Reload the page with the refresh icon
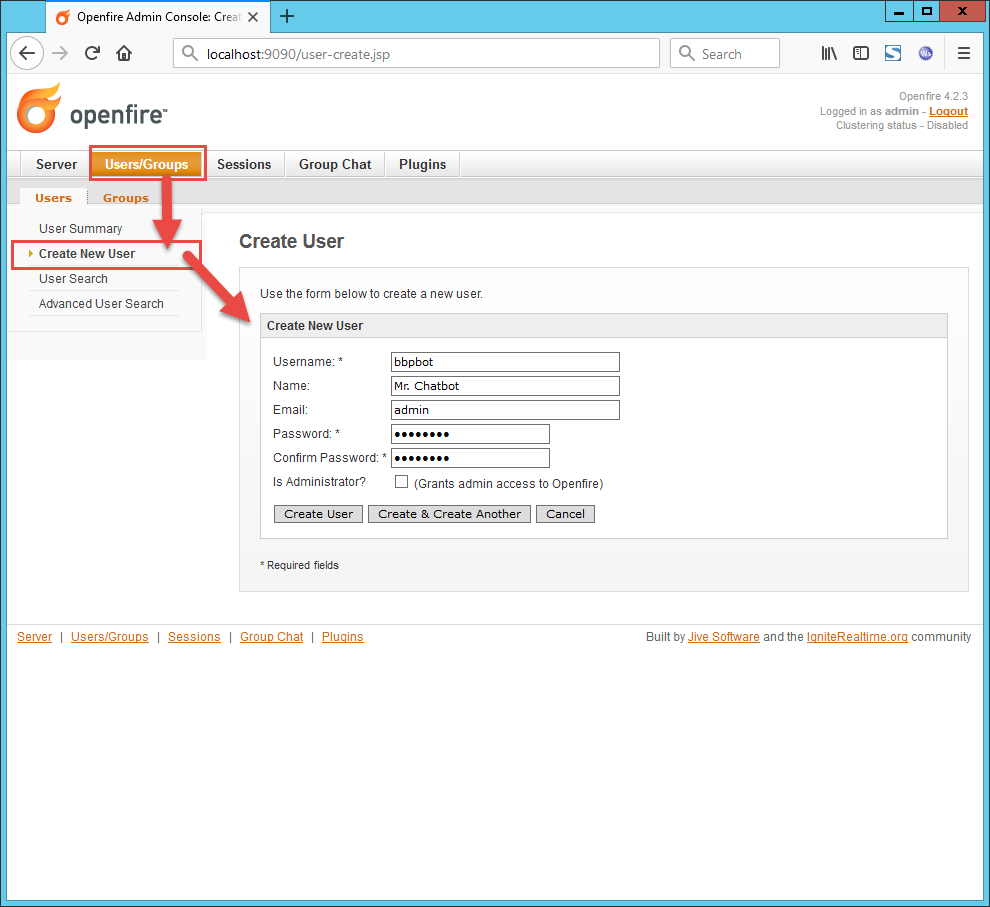This screenshot has height=907, width=990. pos(92,53)
